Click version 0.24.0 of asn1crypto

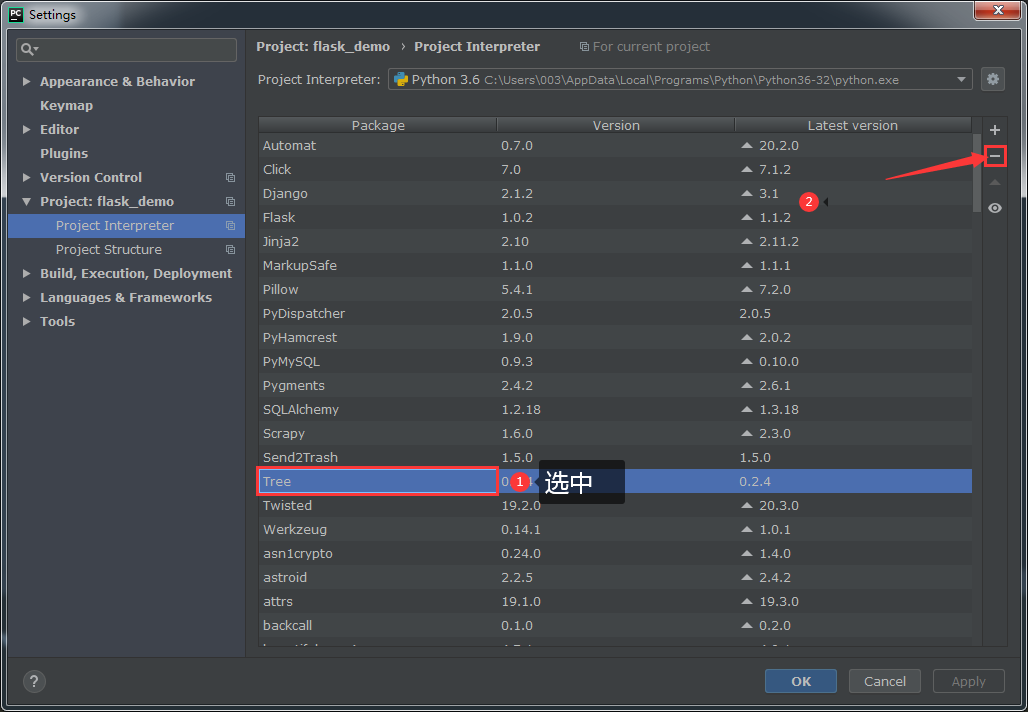[x=521, y=553]
